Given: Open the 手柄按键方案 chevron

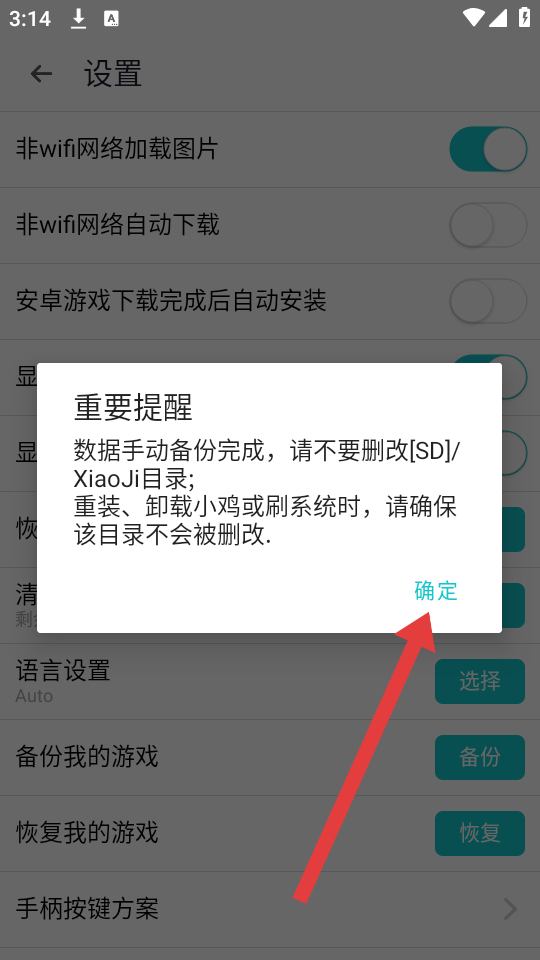Looking at the screenshot, I should click(510, 909).
